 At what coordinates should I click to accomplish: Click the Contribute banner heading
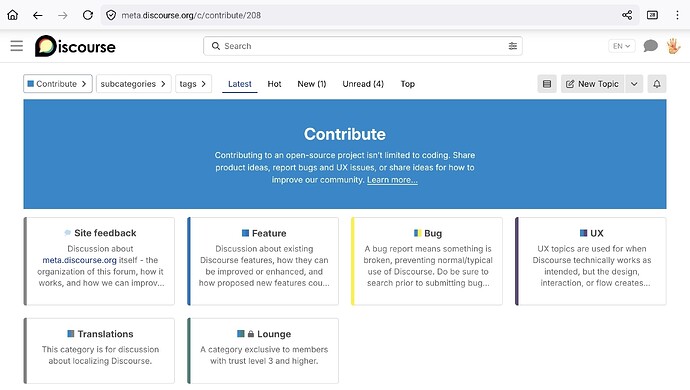pyautogui.click(x=345, y=134)
